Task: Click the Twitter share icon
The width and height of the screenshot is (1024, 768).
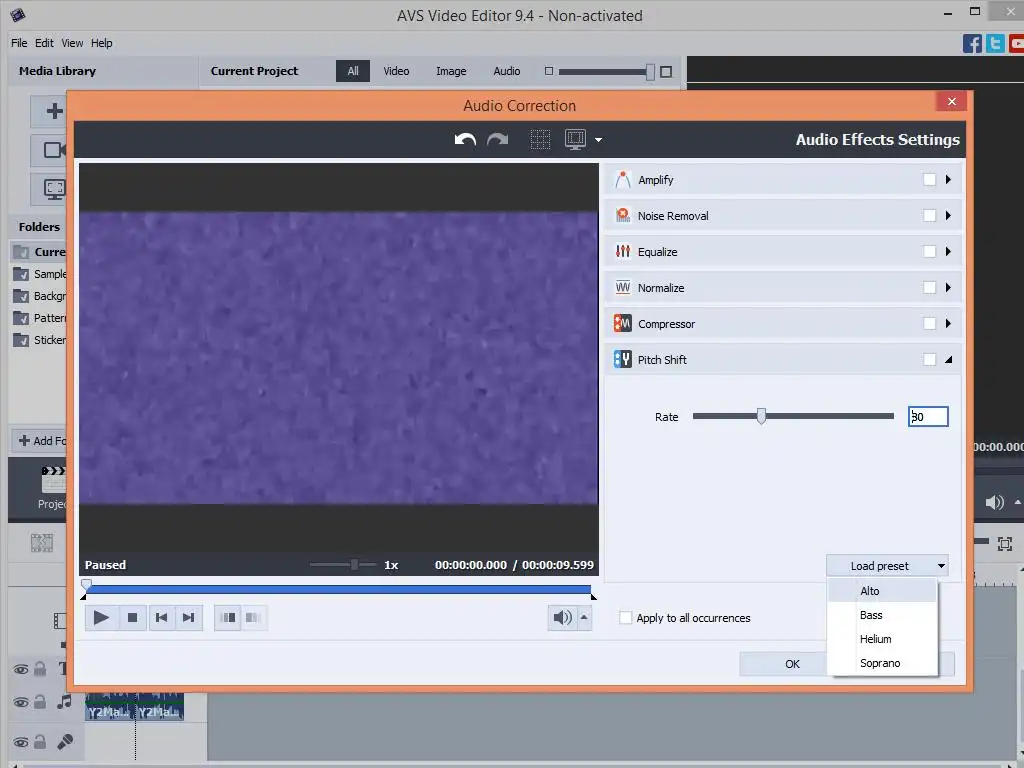Action: [995, 44]
